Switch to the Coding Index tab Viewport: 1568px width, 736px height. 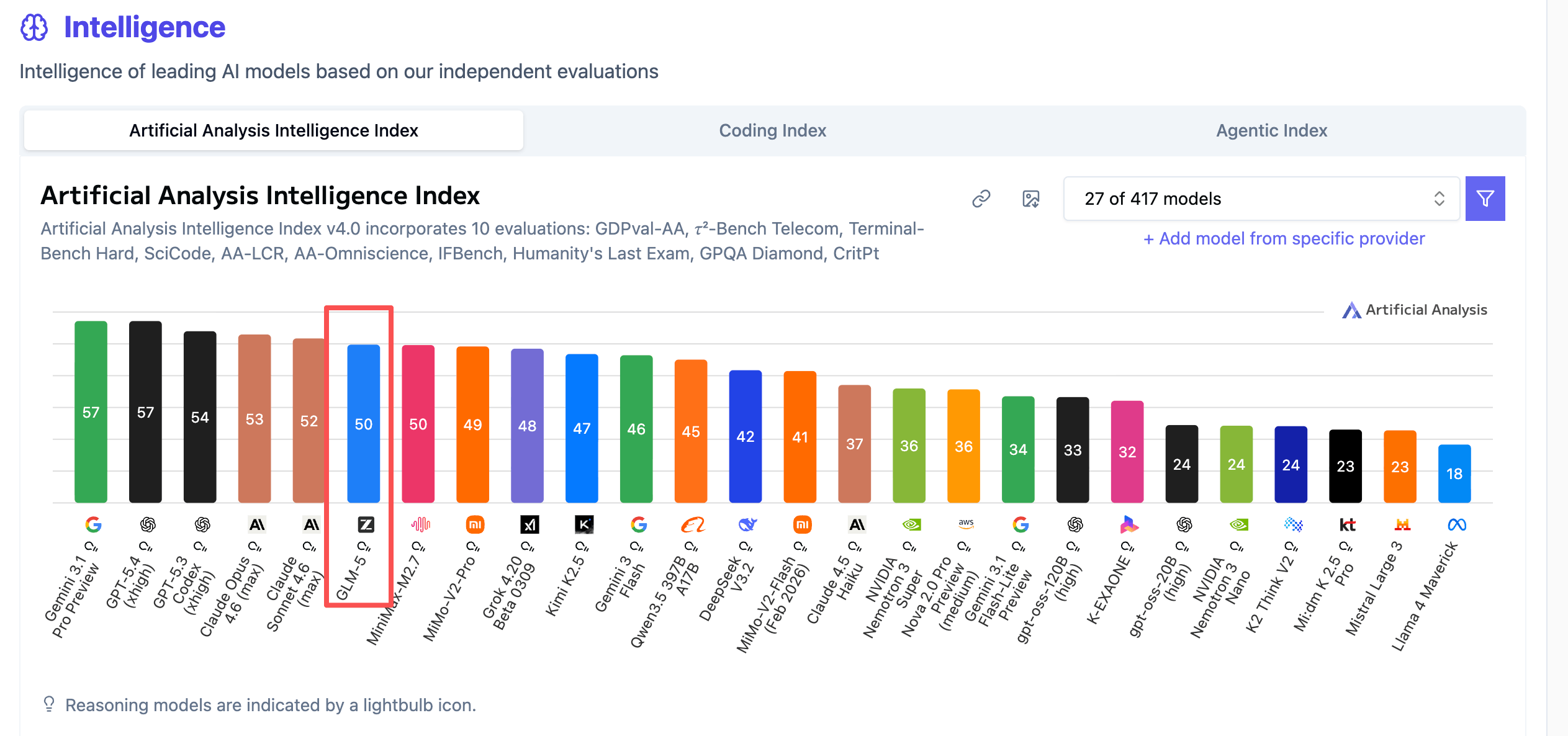[x=772, y=130]
